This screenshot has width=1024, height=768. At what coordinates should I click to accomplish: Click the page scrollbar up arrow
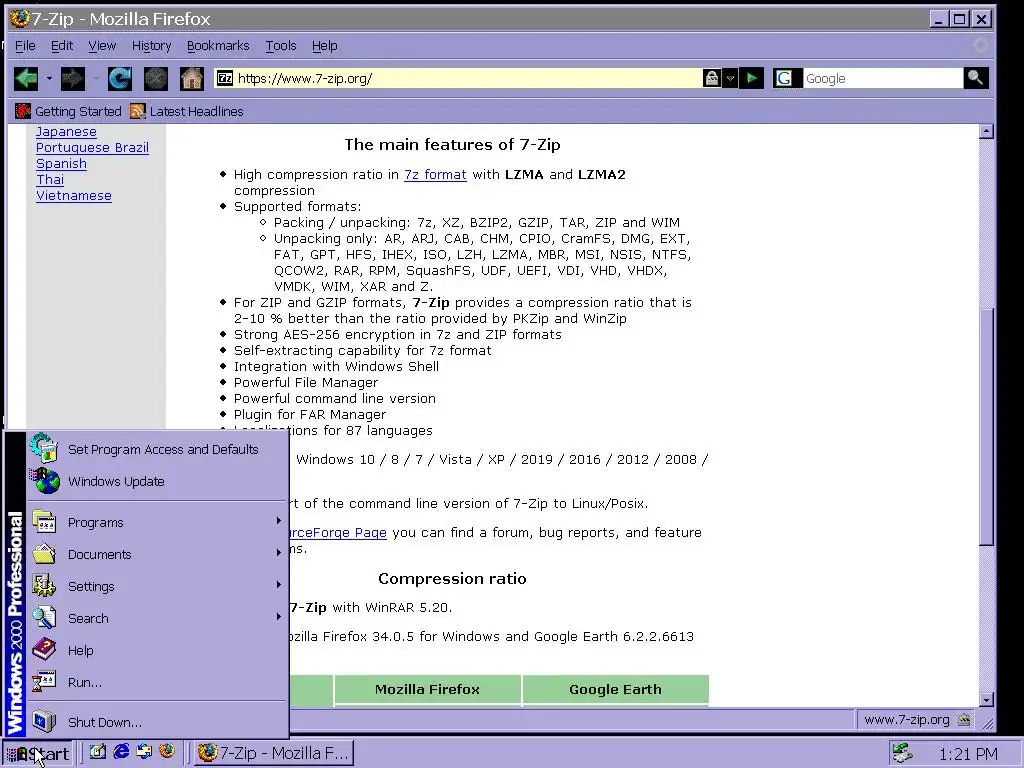pyautogui.click(x=986, y=131)
